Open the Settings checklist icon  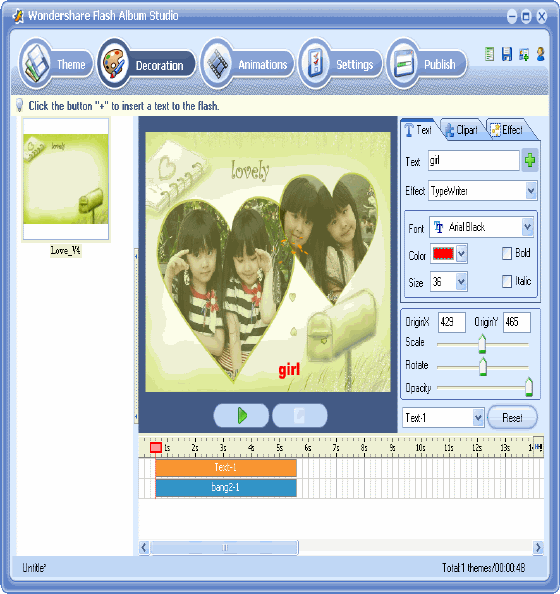click(315, 63)
